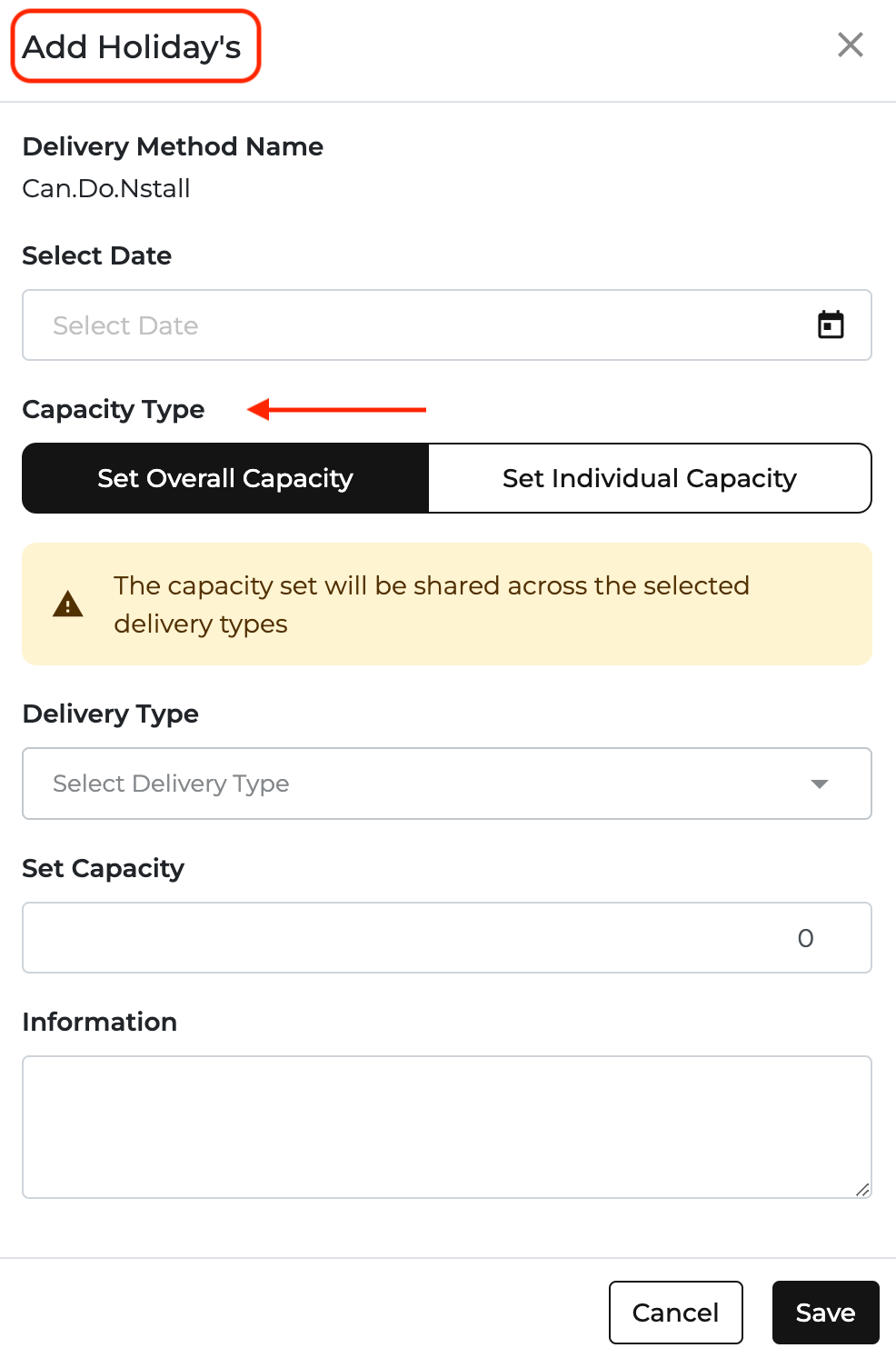This screenshot has height=1358, width=896.
Task: Open the calendar picker icon
Action: (x=831, y=325)
